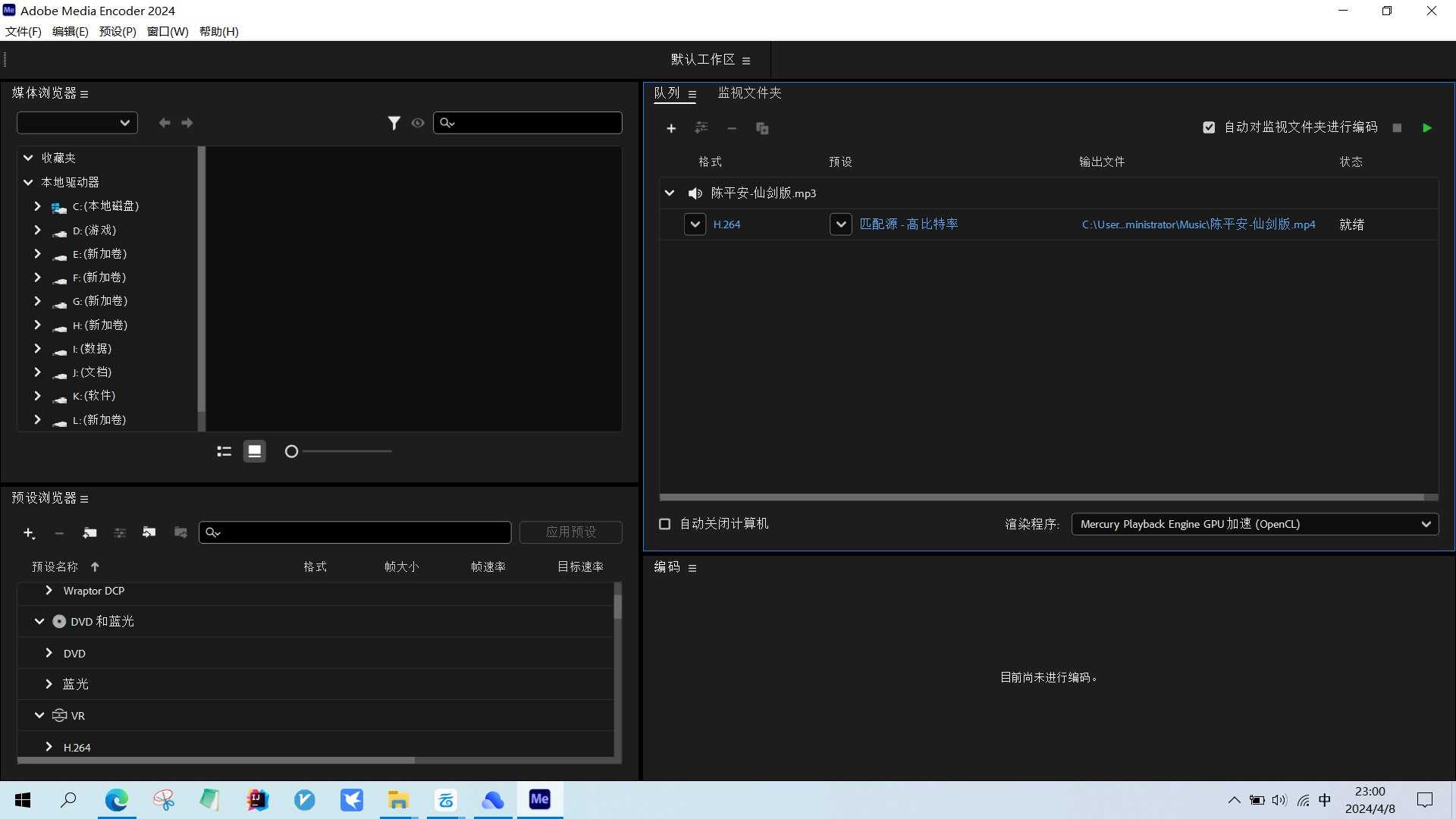Expand the D: (游戏) drive

(x=37, y=230)
